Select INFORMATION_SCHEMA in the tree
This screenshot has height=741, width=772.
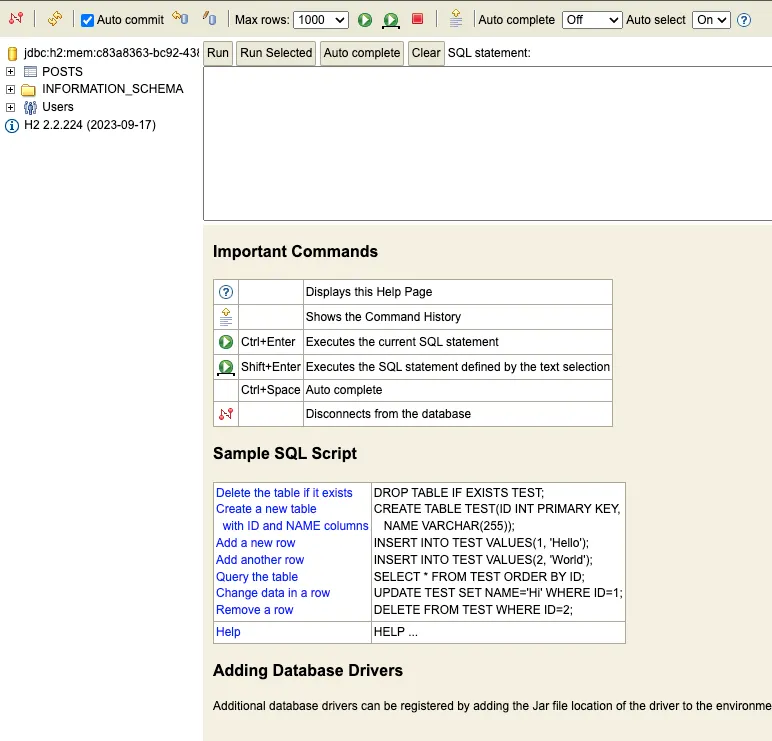point(113,89)
